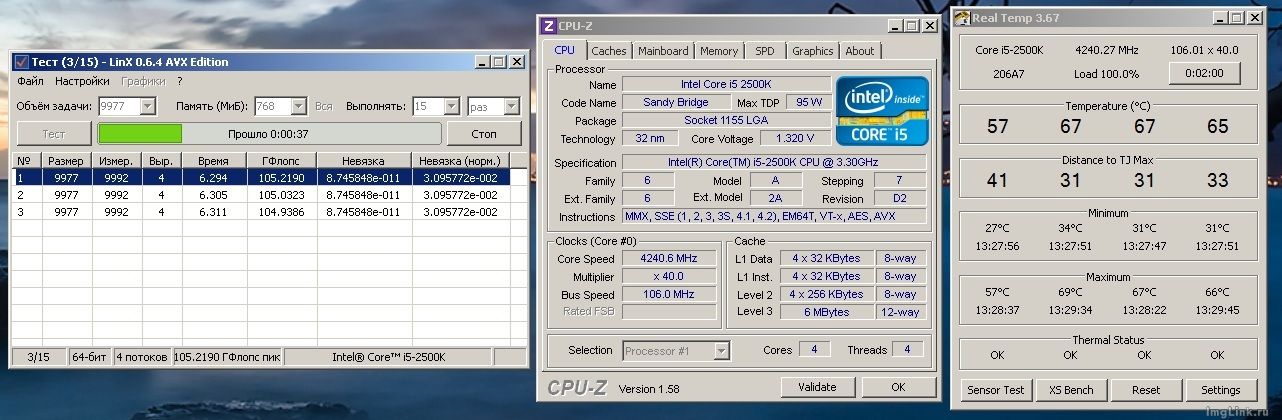This screenshot has width=1282, height=420.
Task: Switch to the Caches tab in CPU-Z
Action: (608, 51)
